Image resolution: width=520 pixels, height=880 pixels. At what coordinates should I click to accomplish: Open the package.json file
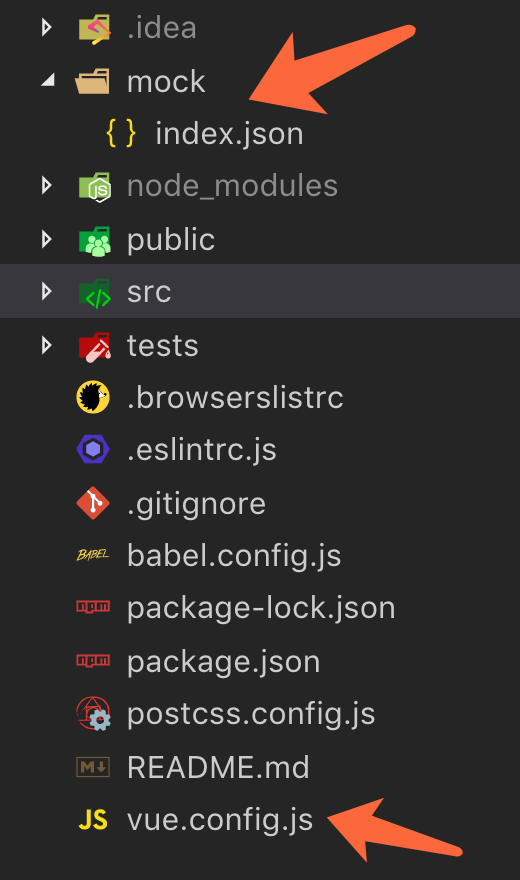tap(223, 662)
